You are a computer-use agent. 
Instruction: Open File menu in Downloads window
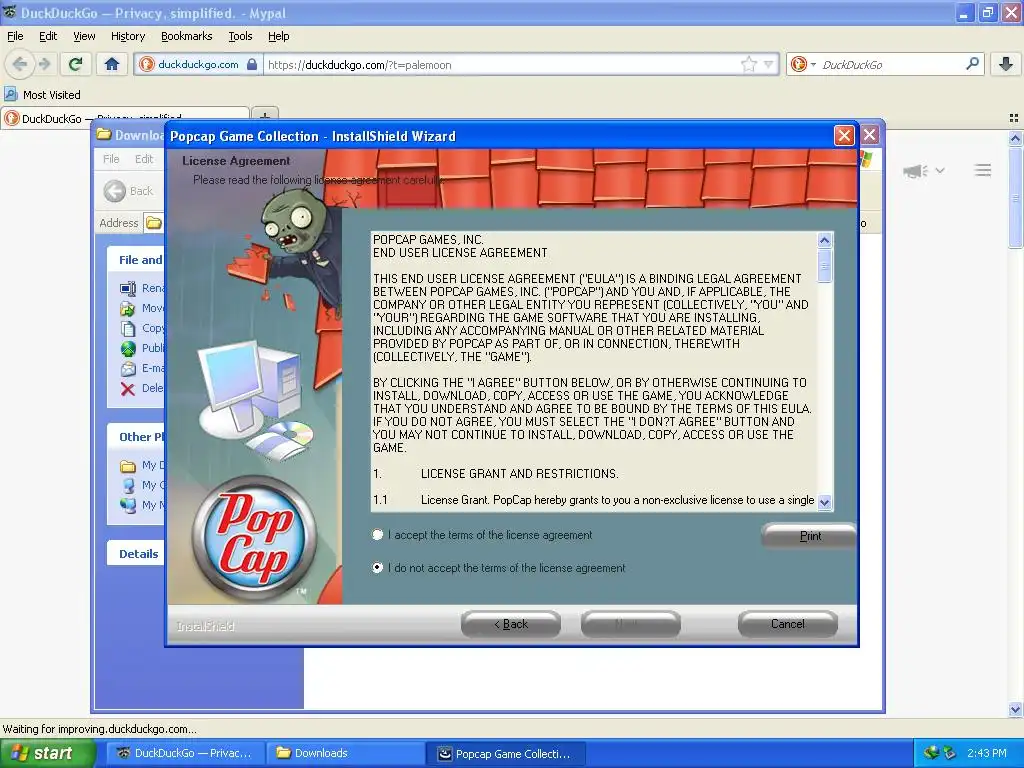(112, 159)
